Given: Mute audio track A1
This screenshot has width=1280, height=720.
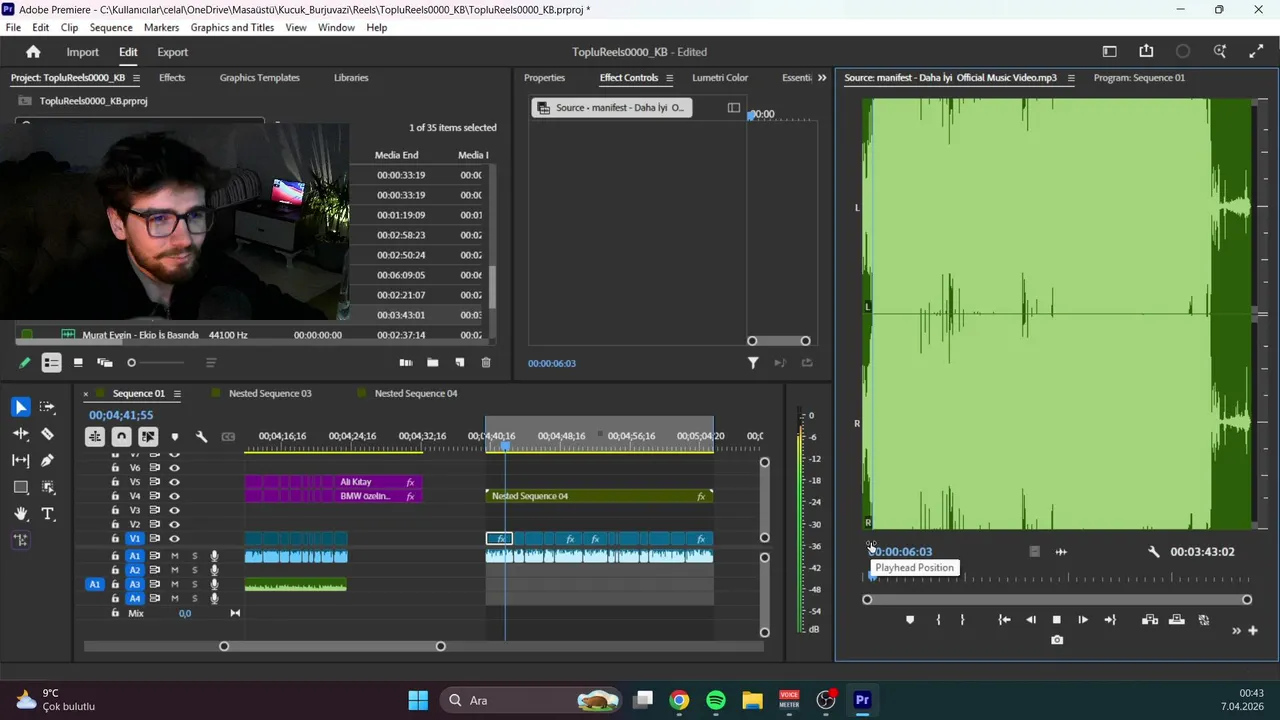Looking at the screenshot, I should pos(174,556).
